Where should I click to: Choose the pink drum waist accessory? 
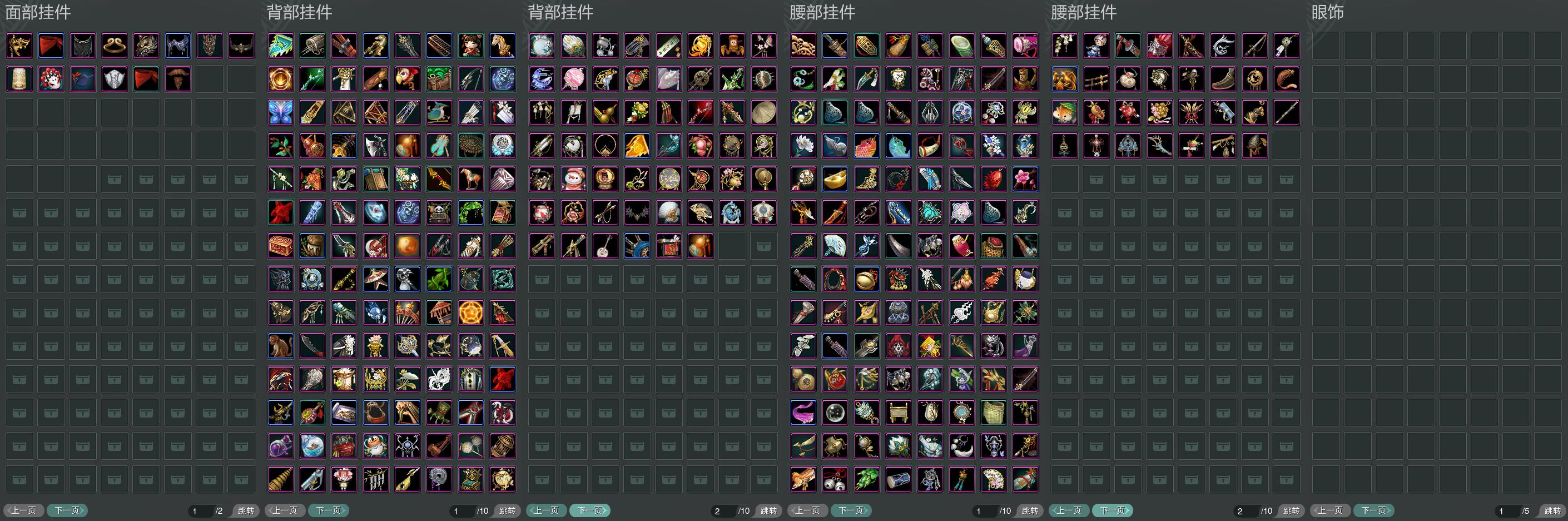[1025, 46]
